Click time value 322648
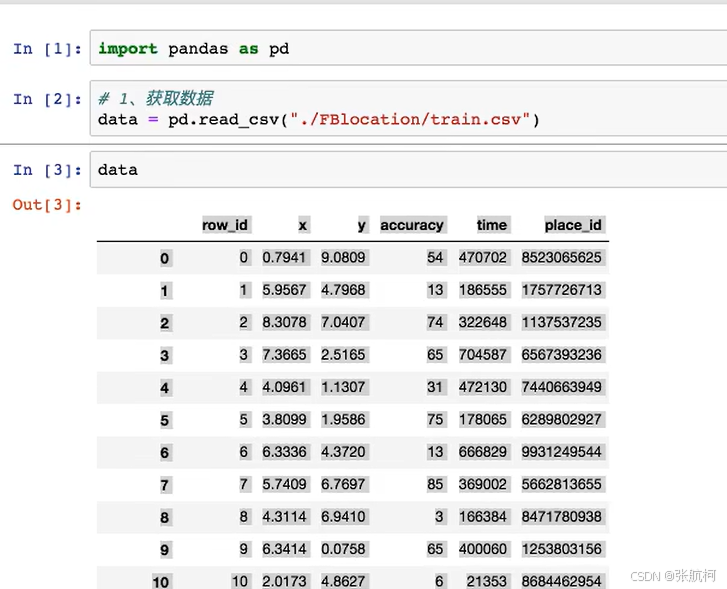The image size is (727, 589). (x=484, y=322)
